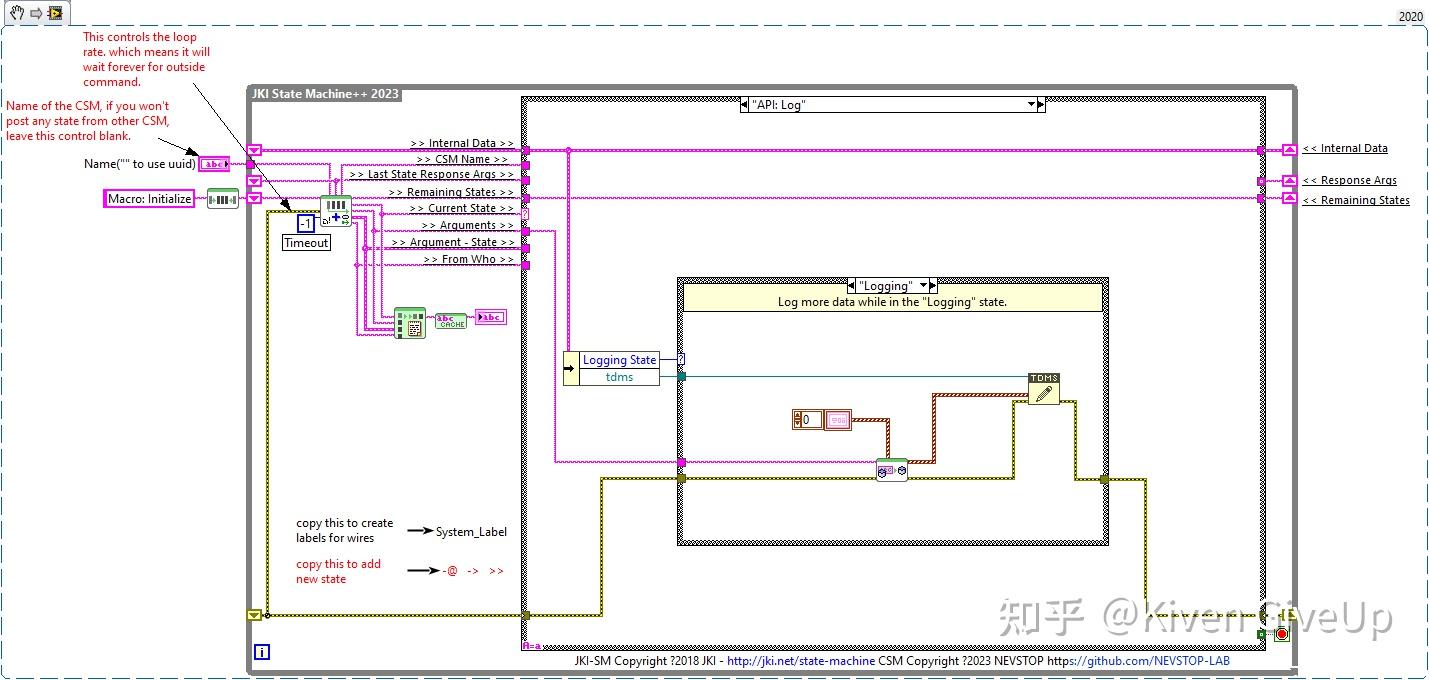
Task: Go to previous case of "API: Log" structure
Action: [743, 104]
